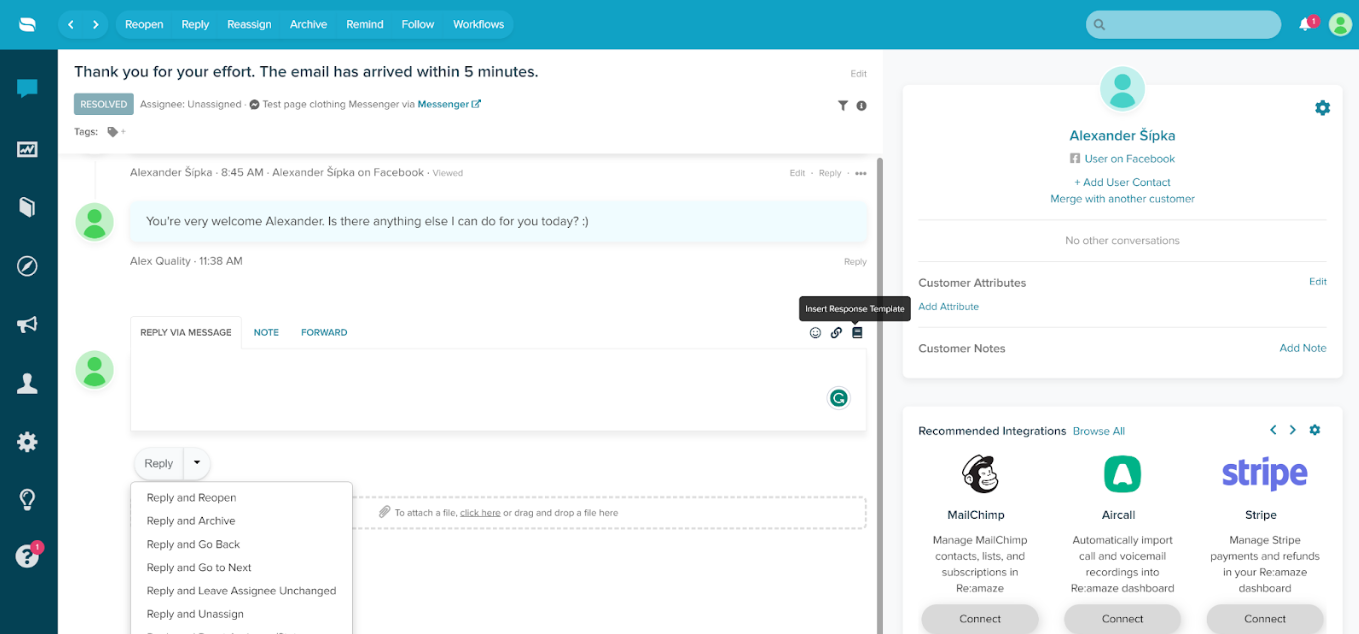Switch to the Note tab
Screen dimensions: 1359x634
tap(266, 332)
